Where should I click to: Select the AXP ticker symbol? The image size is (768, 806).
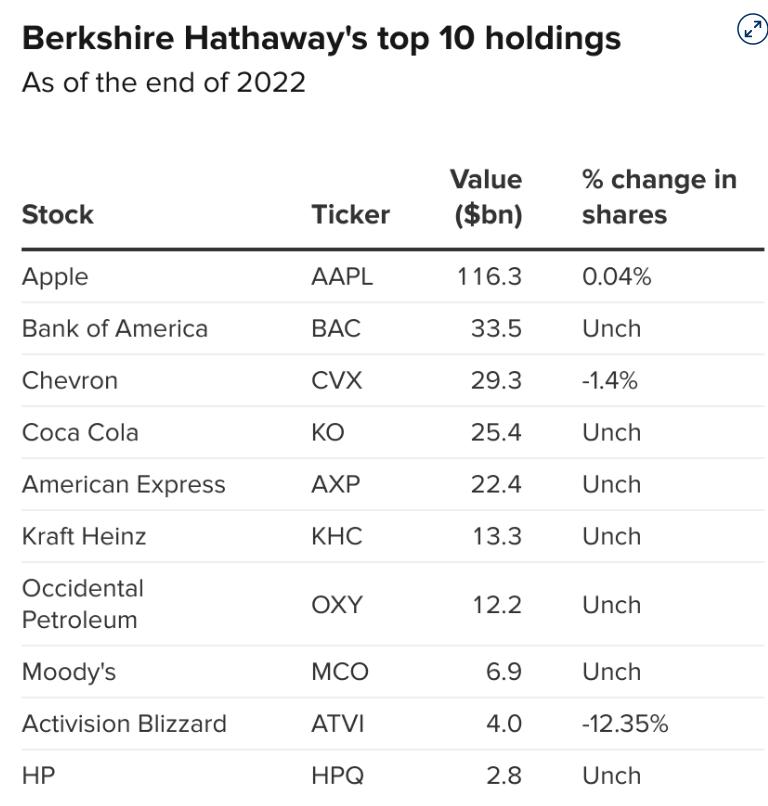[336, 485]
